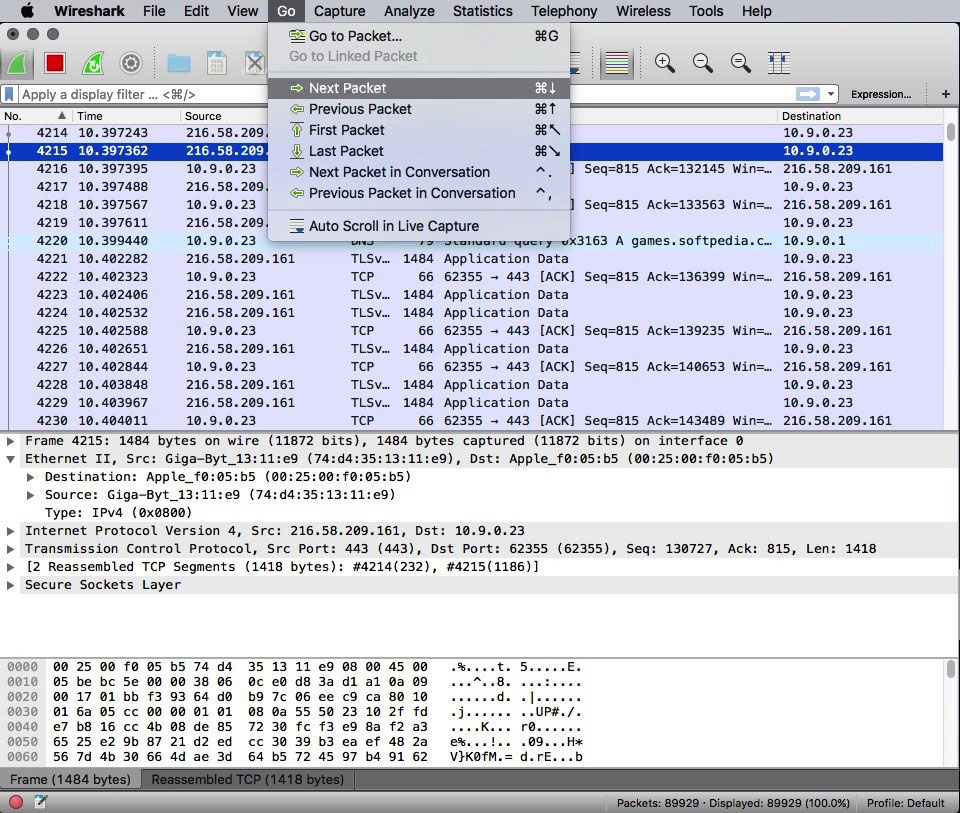Restart the current capture
The width and height of the screenshot is (960, 813).
click(x=92, y=63)
